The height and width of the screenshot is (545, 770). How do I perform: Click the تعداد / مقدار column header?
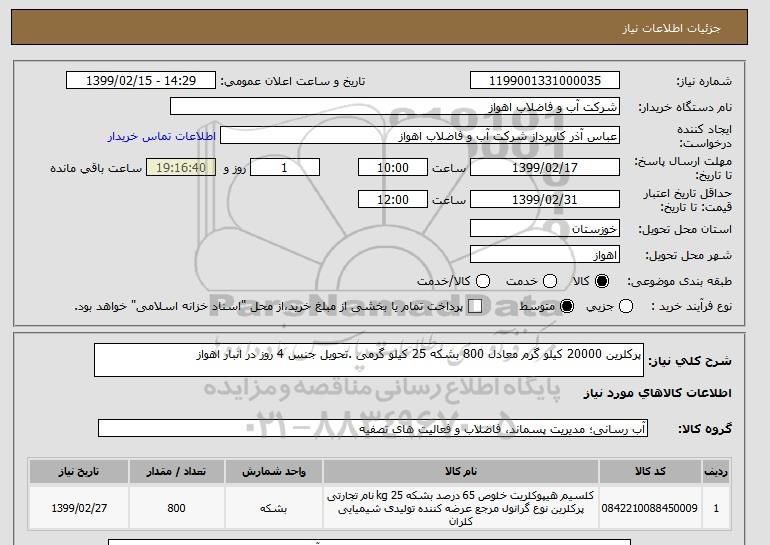tap(176, 471)
